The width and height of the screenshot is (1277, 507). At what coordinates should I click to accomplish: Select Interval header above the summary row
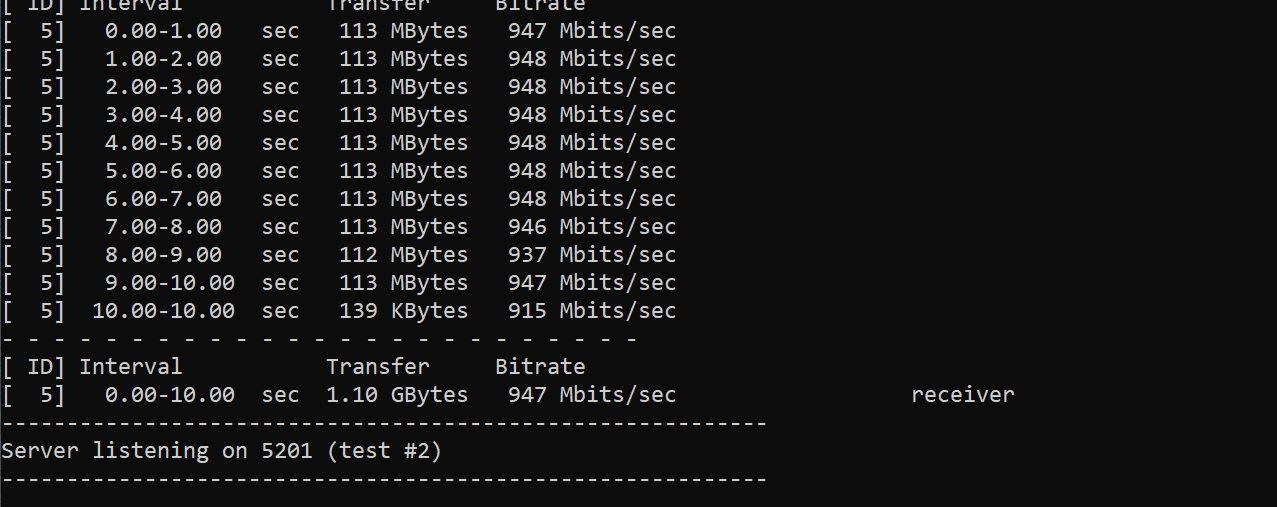[x=131, y=366]
